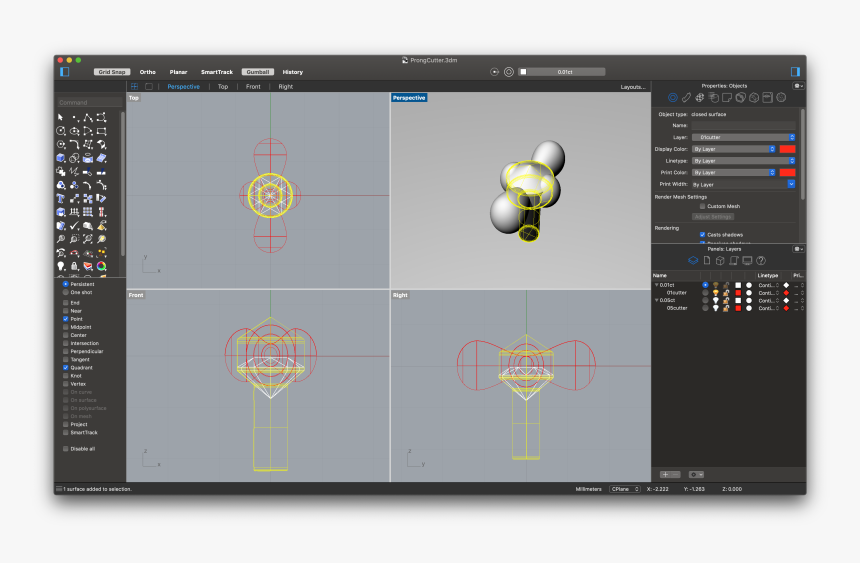Click the Help icon in the Panels bar
The width and height of the screenshot is (860, 563).
coord(761,260)
